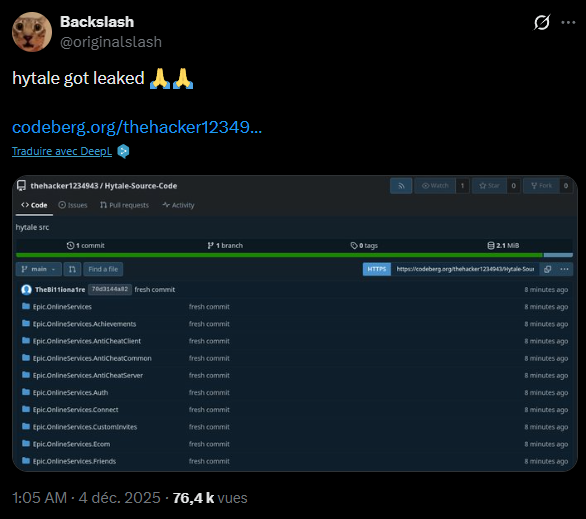The width and height of the screenshot is (586, 519).
Task: Open the clone more options ellipsis
Action: (x=564, y=269)
